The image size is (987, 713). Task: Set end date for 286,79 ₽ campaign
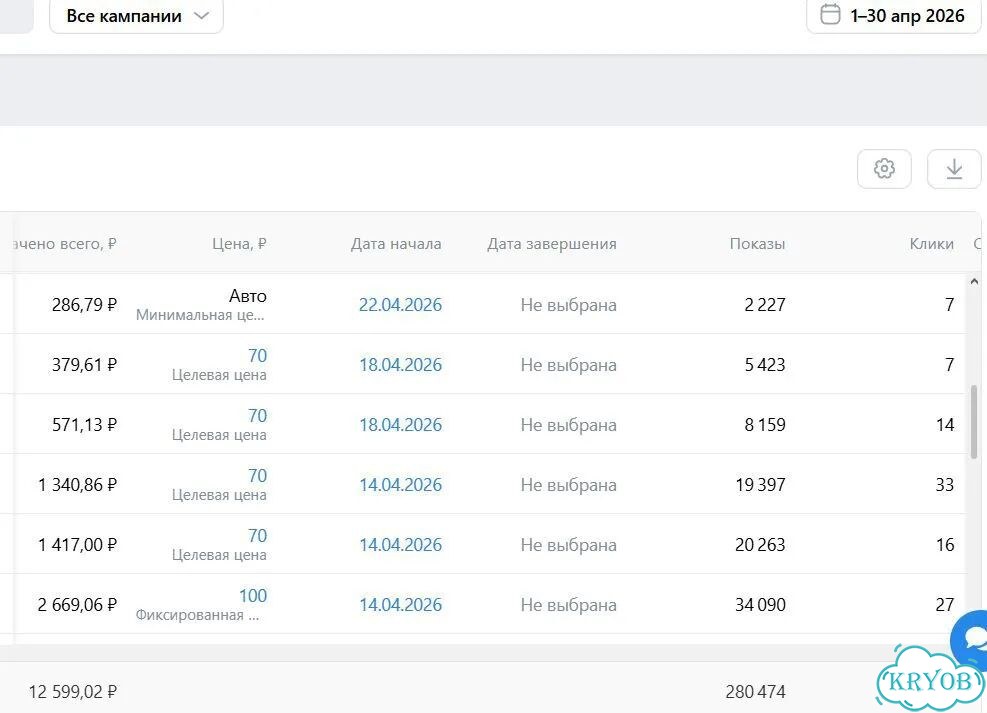pos(568,305)
